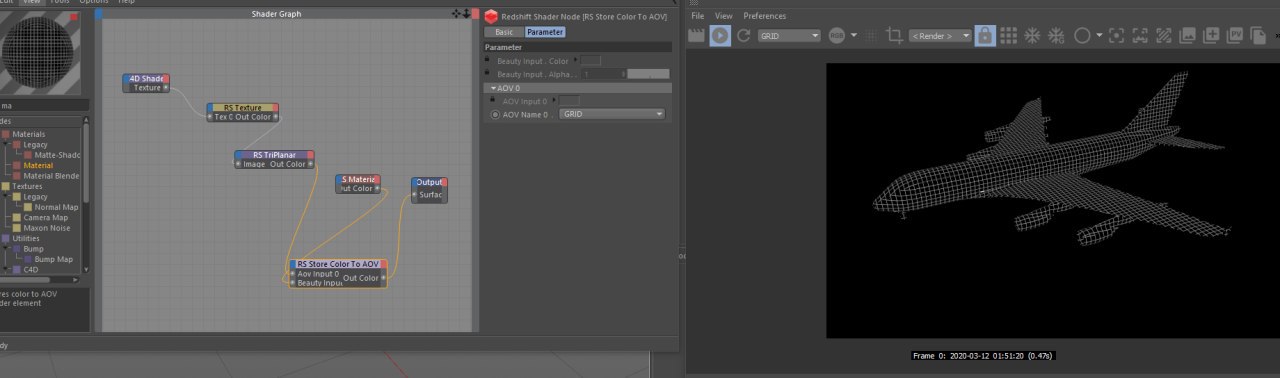The height and width of the screenshot is (378, 1280).
Task: Select Materials in the node tree
Action: pyautogui.click(x=28, y=134)
